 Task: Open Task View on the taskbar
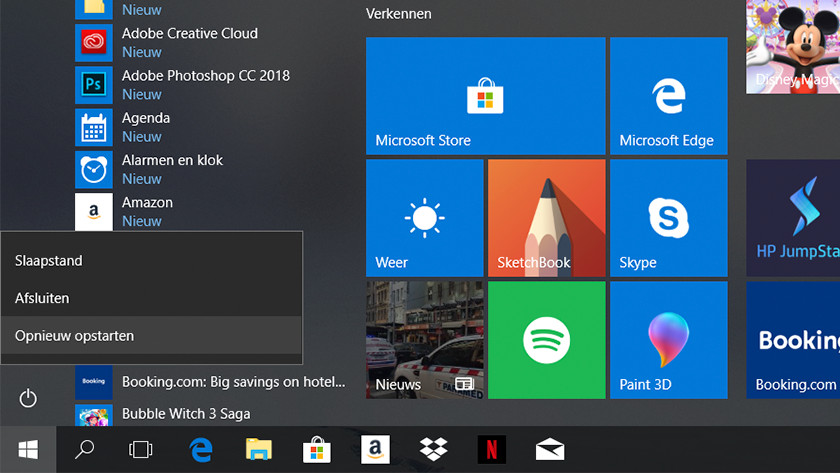pos(140,449)
